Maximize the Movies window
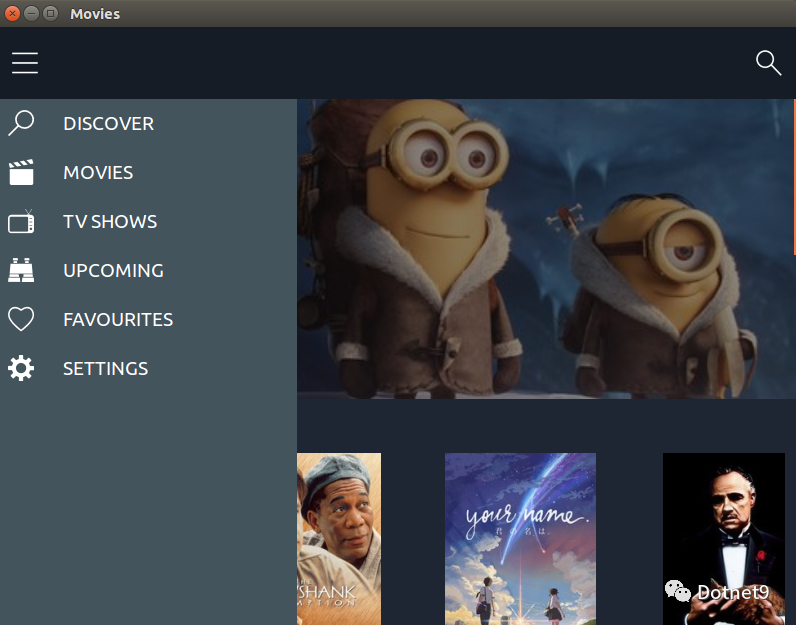Viewport: 796px width, 625px height. tap(50, 13)
